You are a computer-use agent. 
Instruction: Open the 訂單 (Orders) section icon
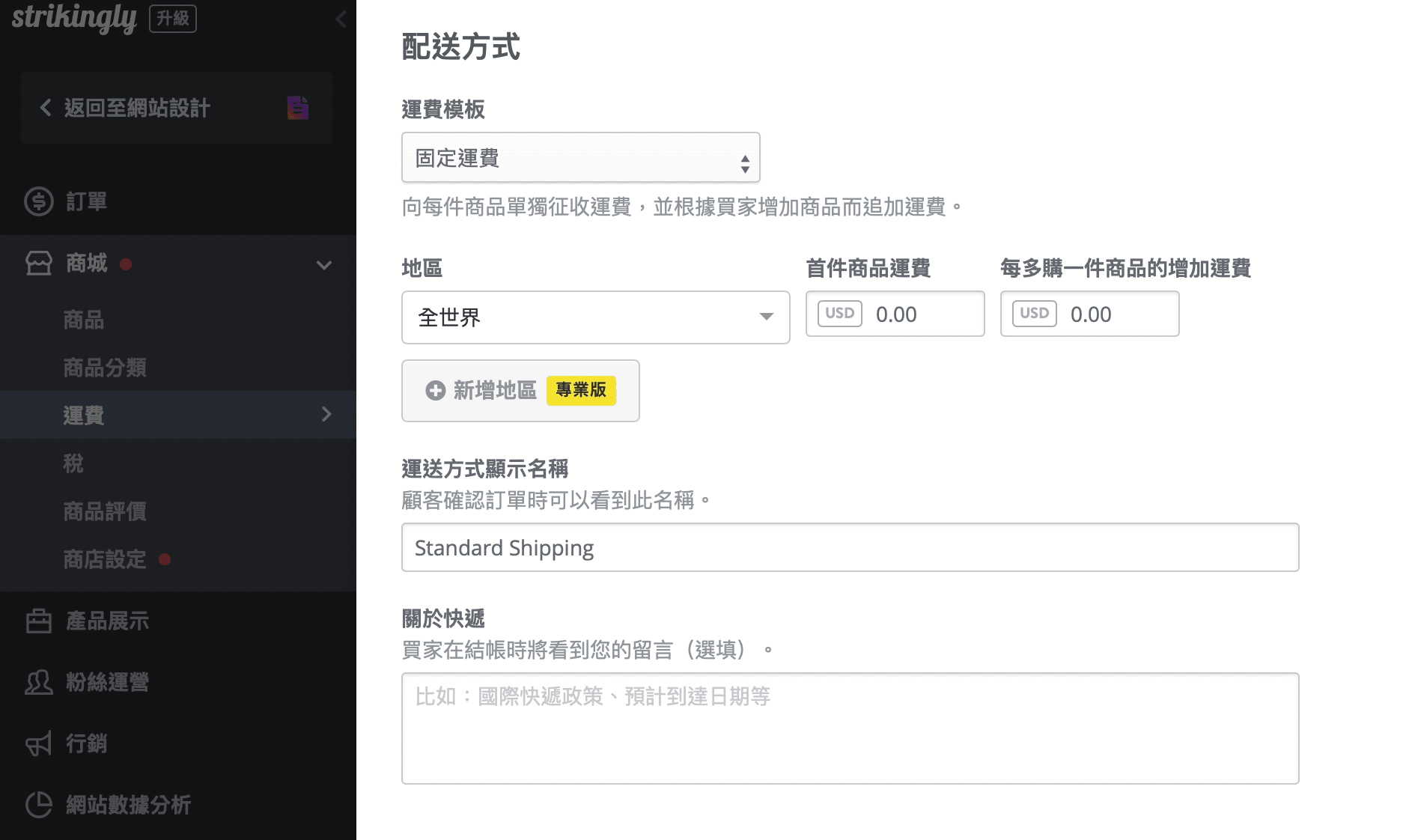click(38, 201)
